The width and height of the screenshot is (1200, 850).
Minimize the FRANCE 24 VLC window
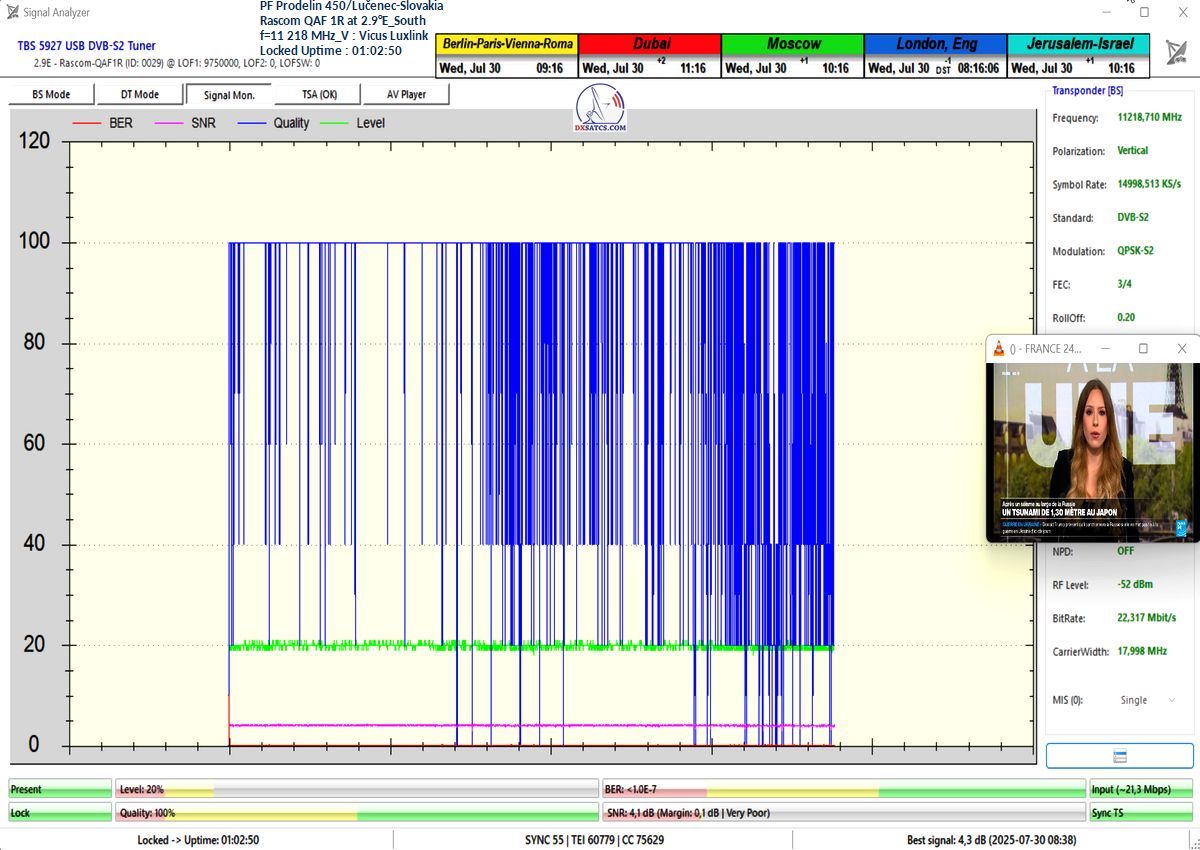[1105, 349]
